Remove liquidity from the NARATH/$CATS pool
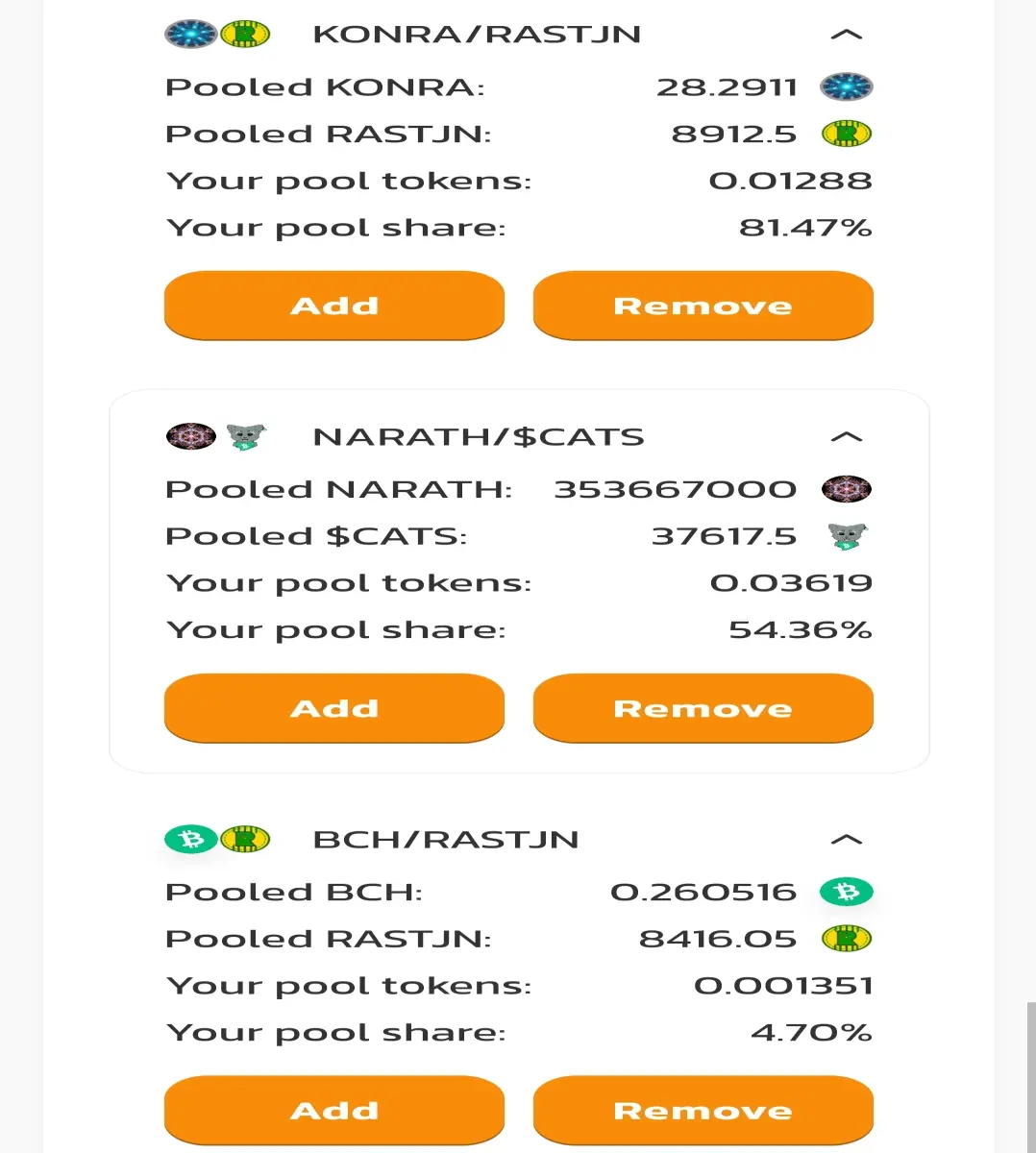This screenshot has height=1153, width=1036. tap(703, 708)
